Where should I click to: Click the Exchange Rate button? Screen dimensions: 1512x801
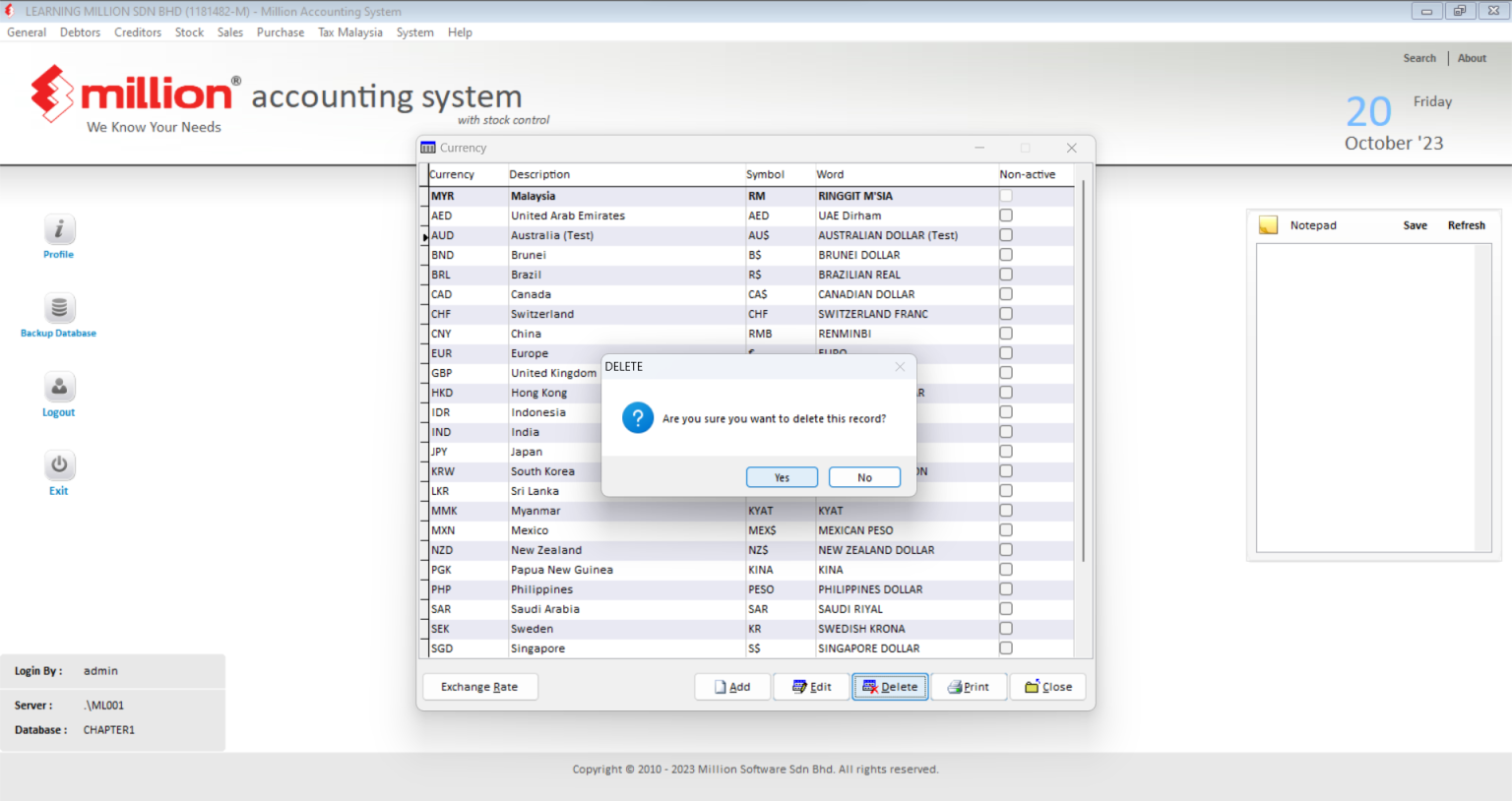[x=480, y=687]
